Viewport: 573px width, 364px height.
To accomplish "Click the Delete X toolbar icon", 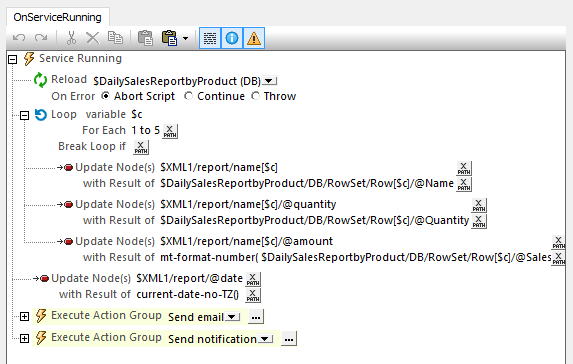I will point(92,38).
